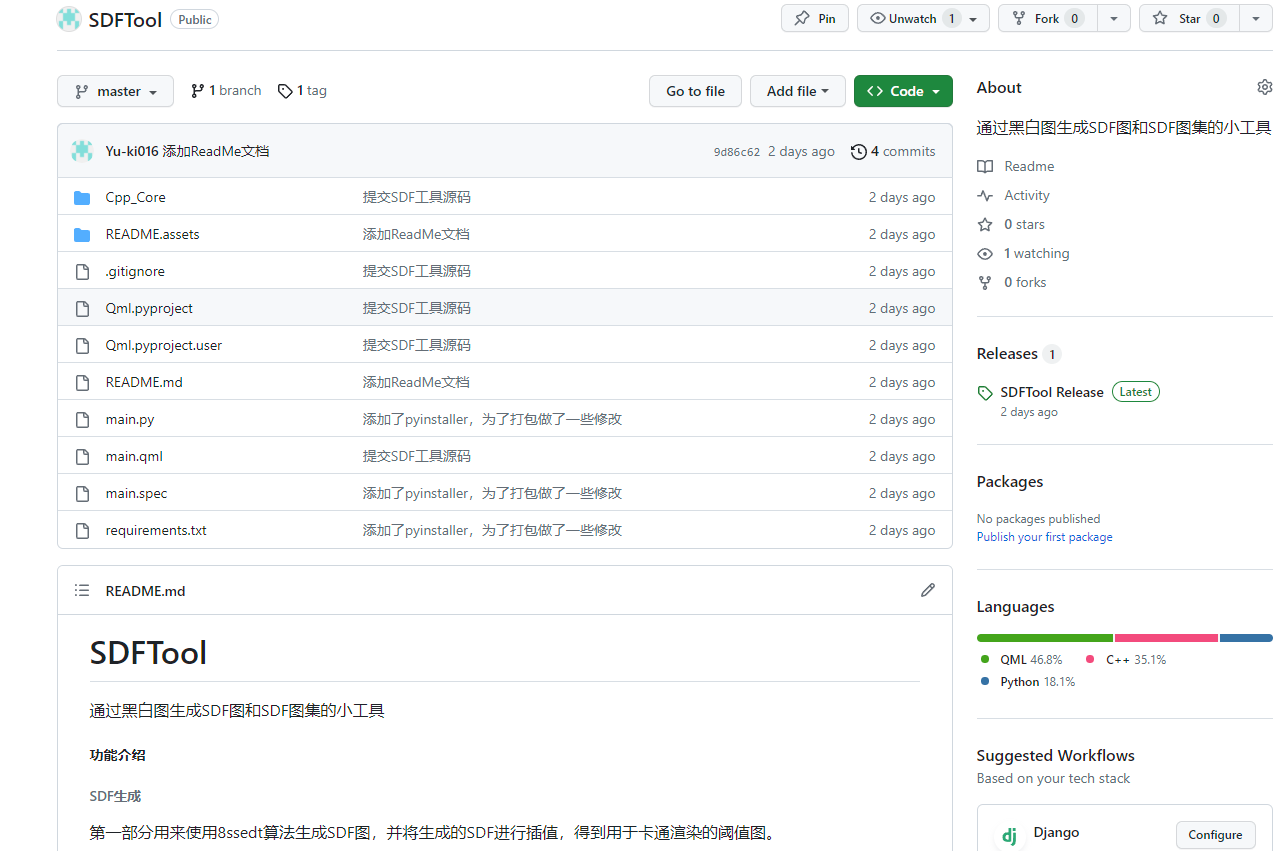Open the Publish your first package link
The width and height of the screenshot is (1284, 851).
[x=1044, y=537]
